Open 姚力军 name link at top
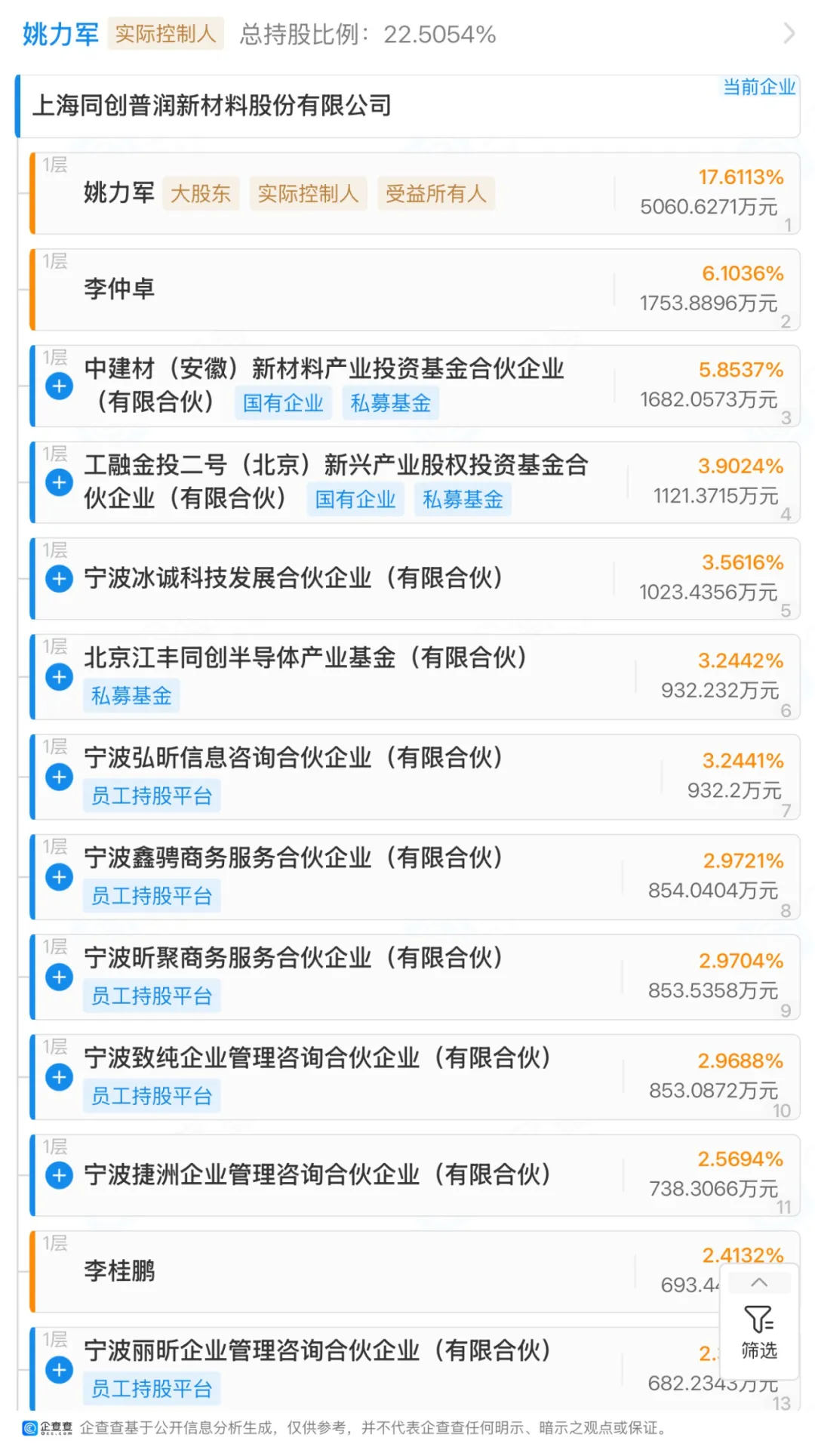The image size is (815, 1456). click(x=60, y=34)
